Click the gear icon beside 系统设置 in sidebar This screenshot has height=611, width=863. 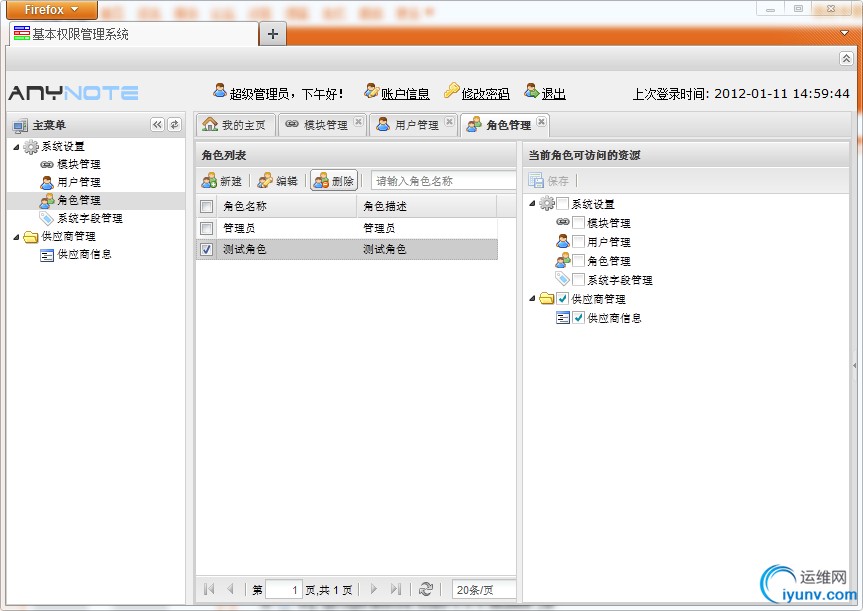31,146
